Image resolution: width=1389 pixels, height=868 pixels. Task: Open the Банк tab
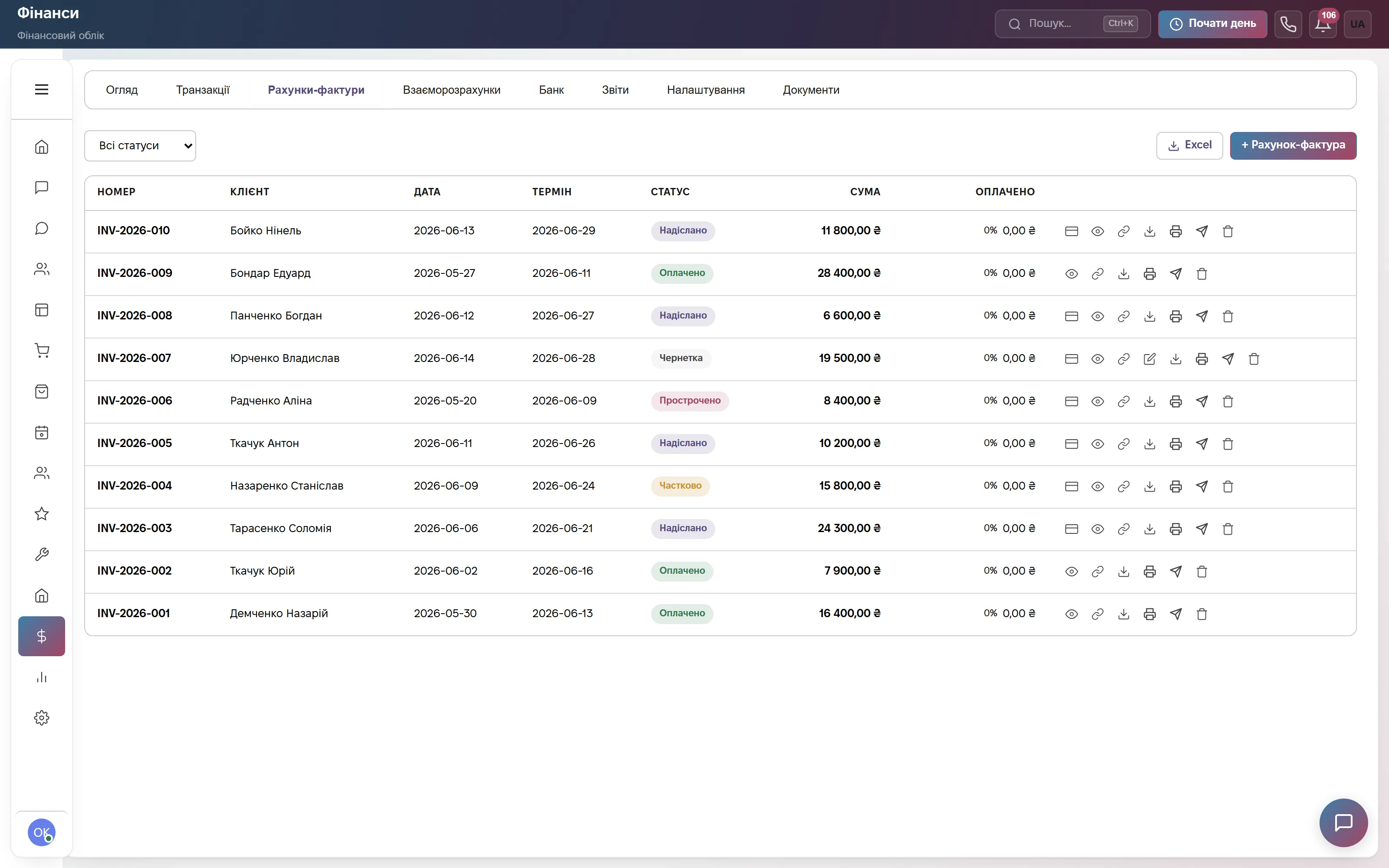point(551,90)
